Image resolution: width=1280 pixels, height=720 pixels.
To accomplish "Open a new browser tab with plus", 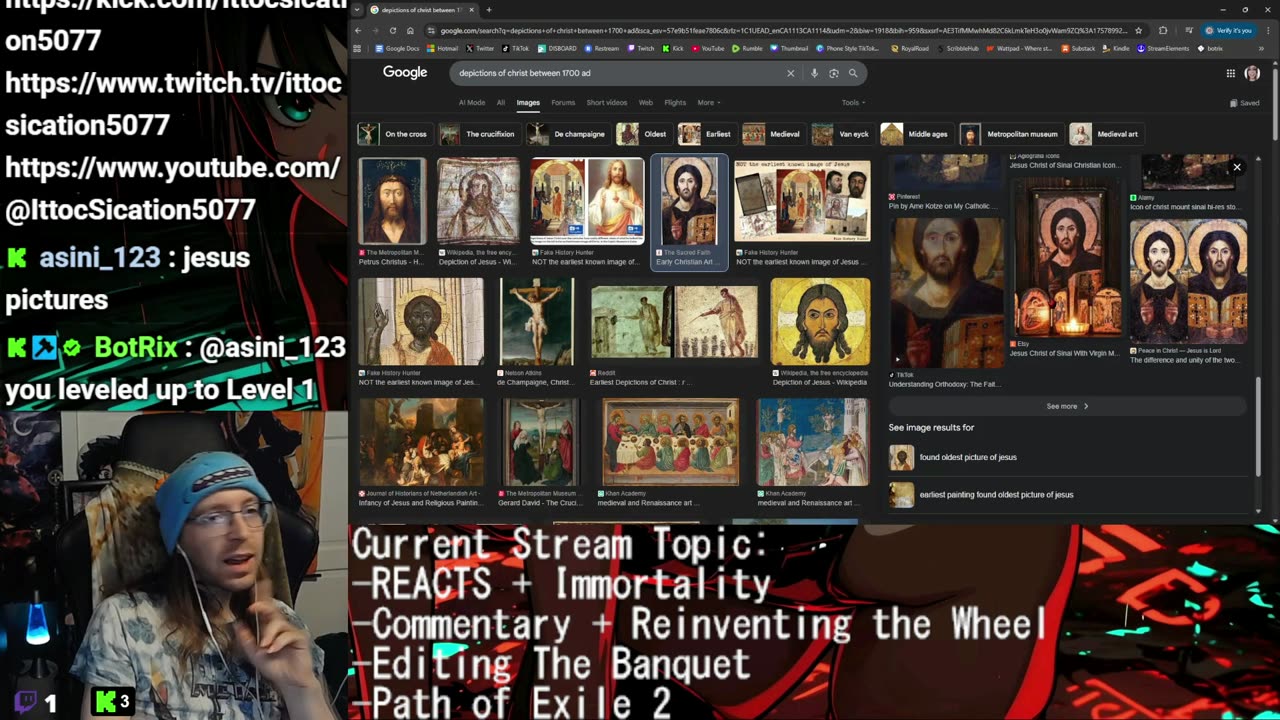I will 488,10.
